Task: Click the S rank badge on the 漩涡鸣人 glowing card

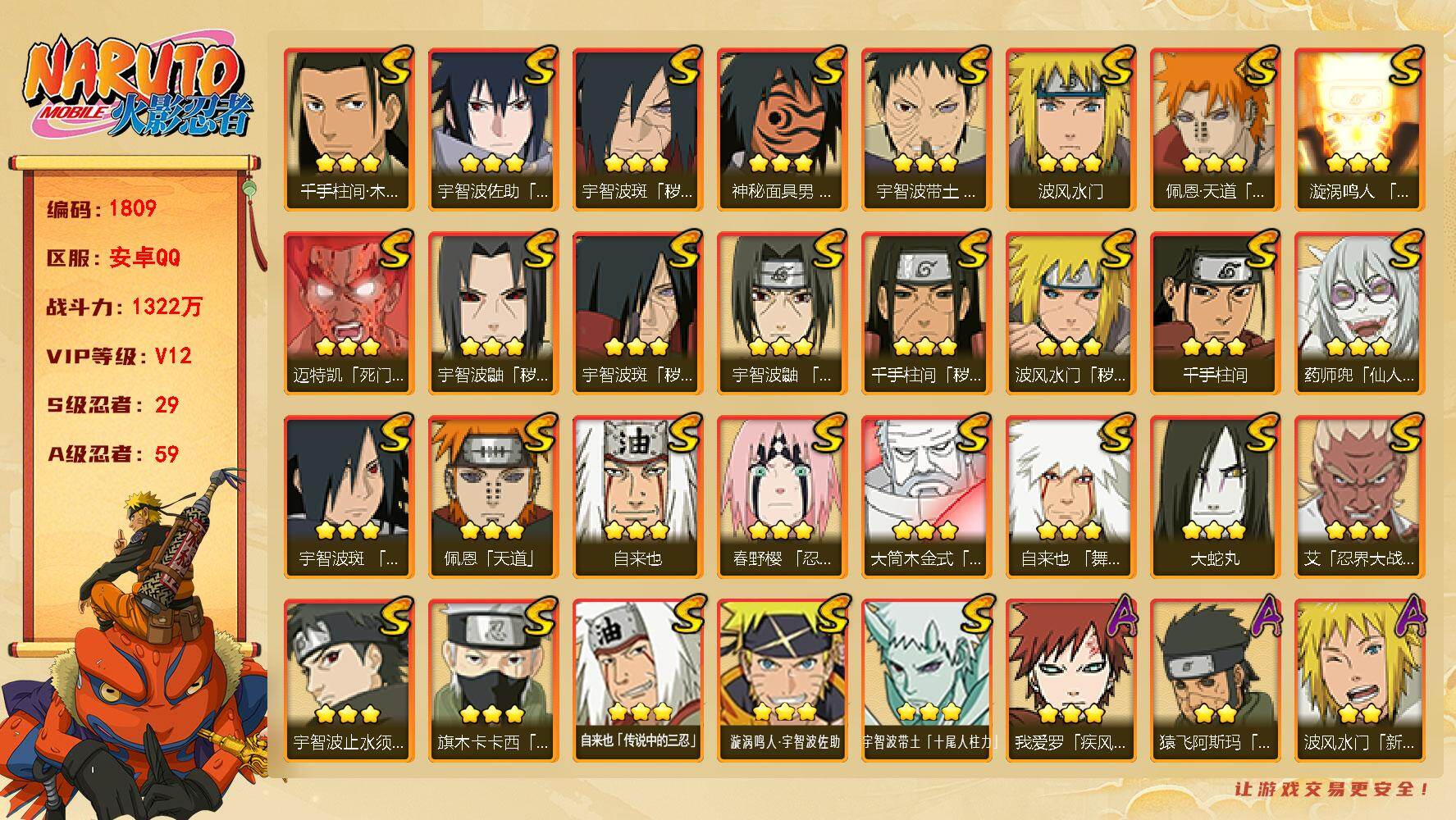Action: click(x=1404, y=66)
